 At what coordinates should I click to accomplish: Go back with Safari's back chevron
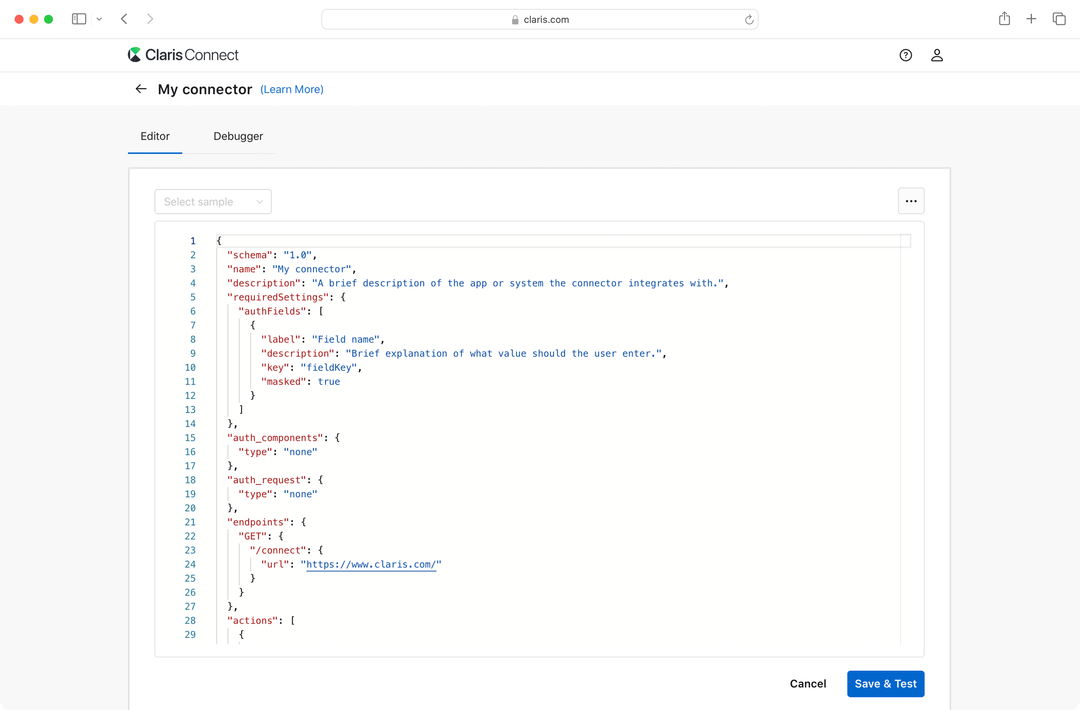(124, 19)
